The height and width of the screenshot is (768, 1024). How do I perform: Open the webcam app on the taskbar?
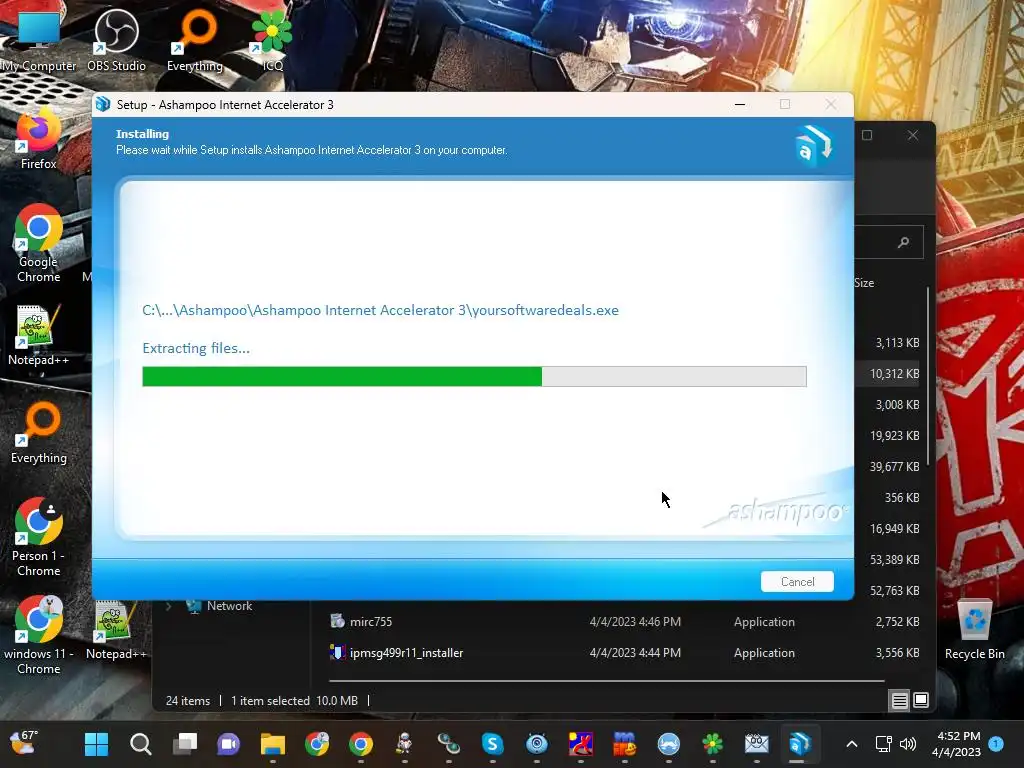click(x=537, y=744)
